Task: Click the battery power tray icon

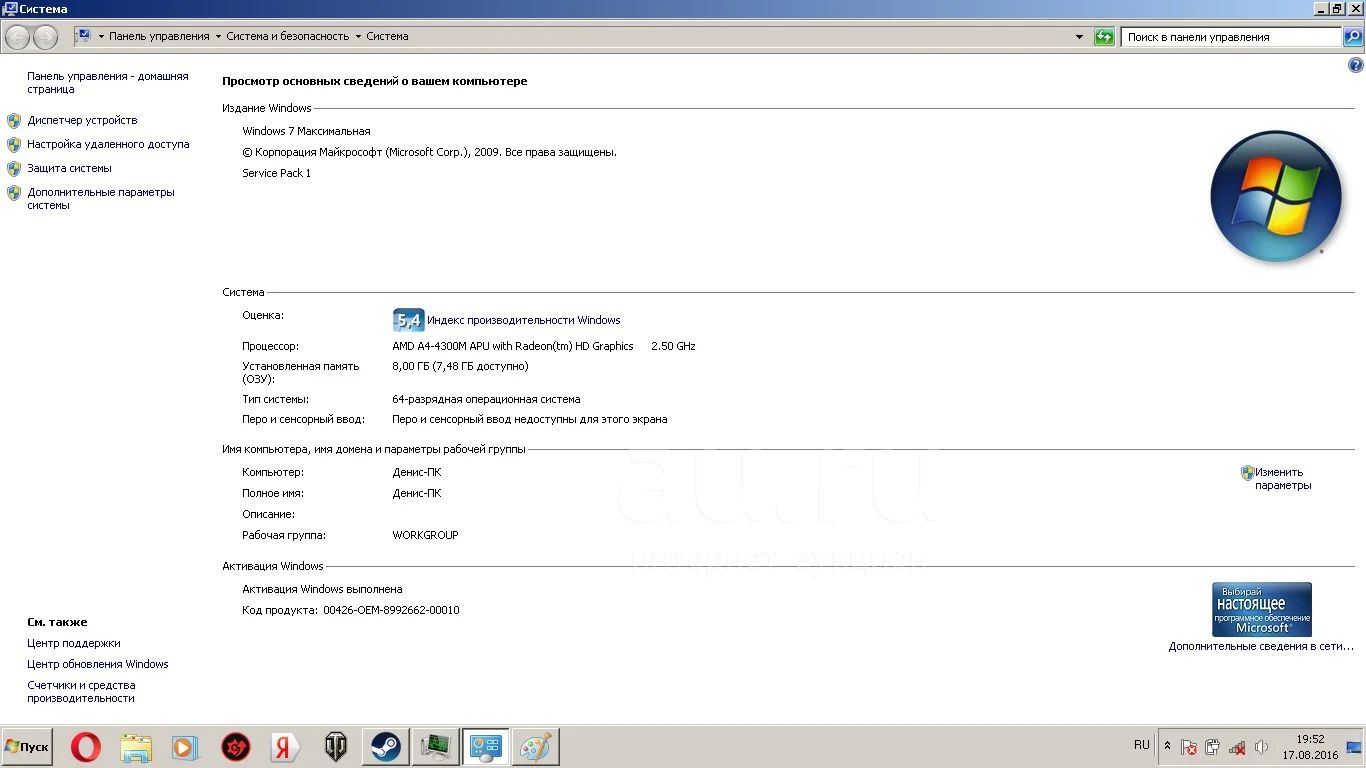Action: coord(1213,747)
